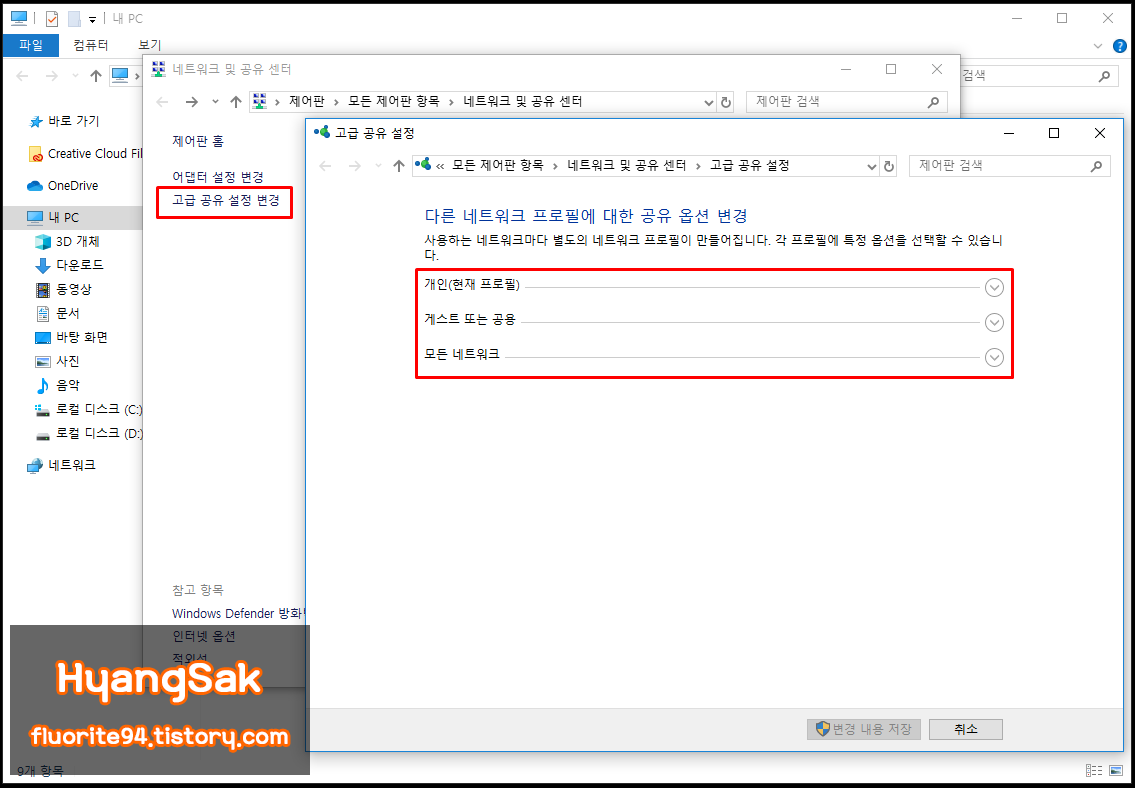Open Windows Defender 방화벽 link

click(x=239, y=613)
